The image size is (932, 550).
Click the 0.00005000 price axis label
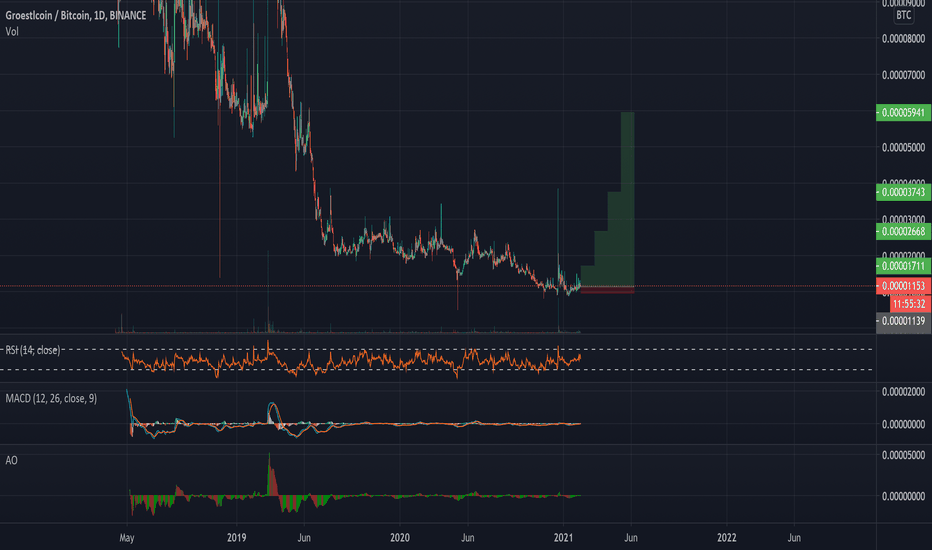pos(903,147)
